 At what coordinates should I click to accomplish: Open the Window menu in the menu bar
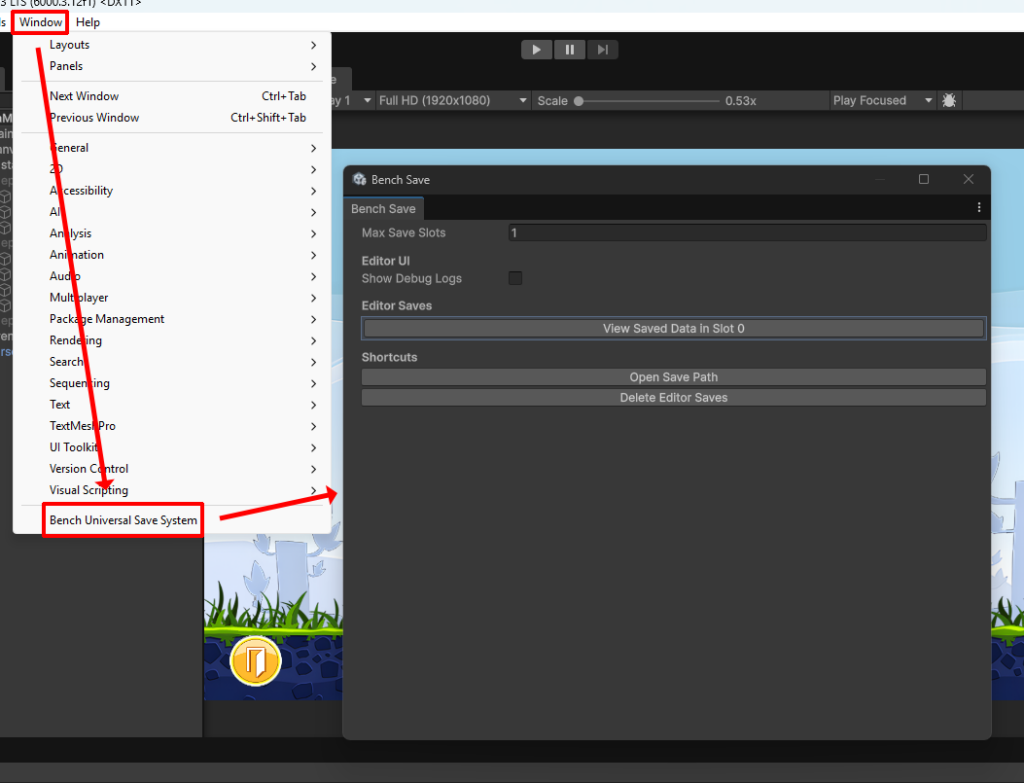40,22
